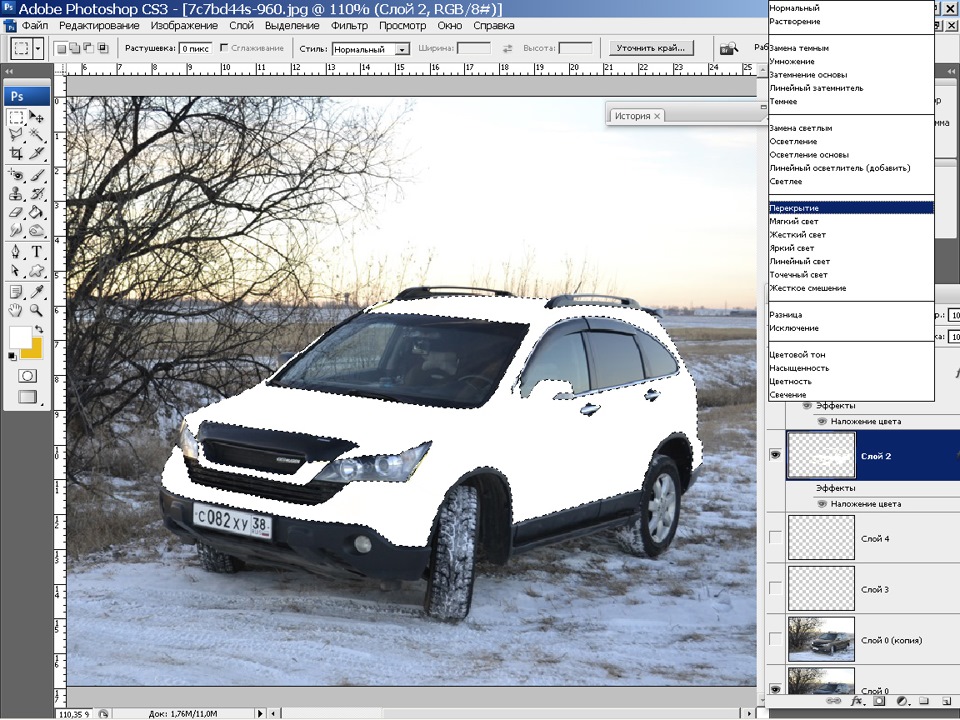Choose Перекрытие blend mode
Screen dimensions: 960x720
click(x=851, y=208)
